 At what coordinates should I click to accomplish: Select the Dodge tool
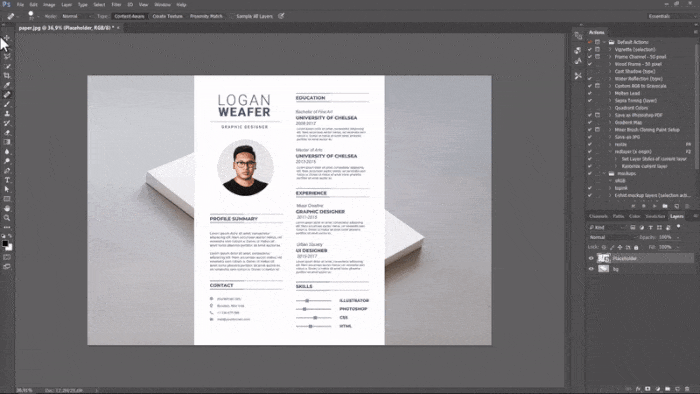7,161
